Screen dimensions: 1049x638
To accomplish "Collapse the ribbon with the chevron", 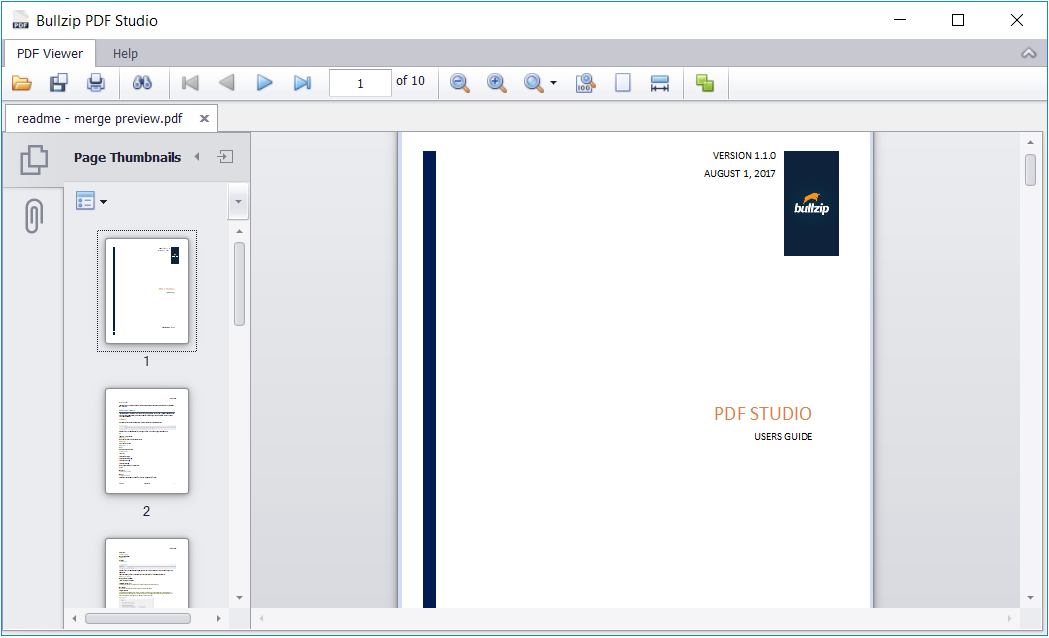I will [x=1028, y=54].
